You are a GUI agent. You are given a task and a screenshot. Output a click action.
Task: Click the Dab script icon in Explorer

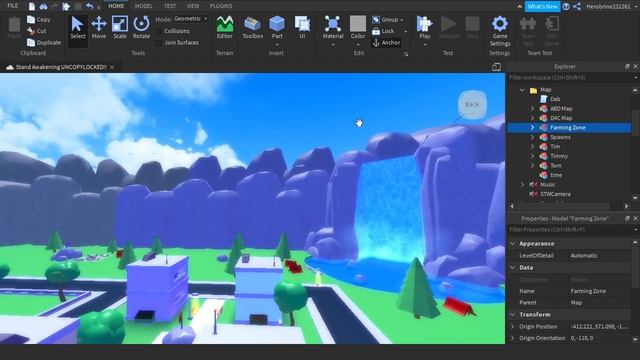[544, 99]
